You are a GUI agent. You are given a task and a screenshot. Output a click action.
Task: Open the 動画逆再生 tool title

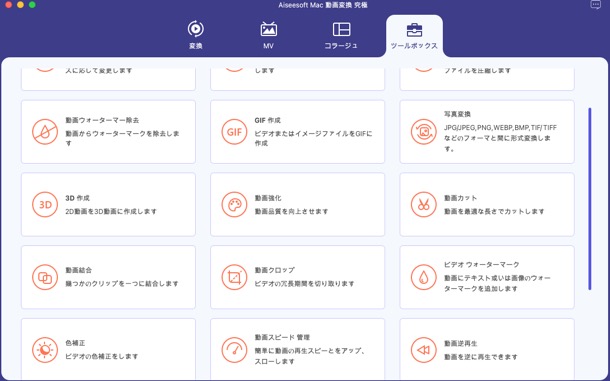point(461,344)
